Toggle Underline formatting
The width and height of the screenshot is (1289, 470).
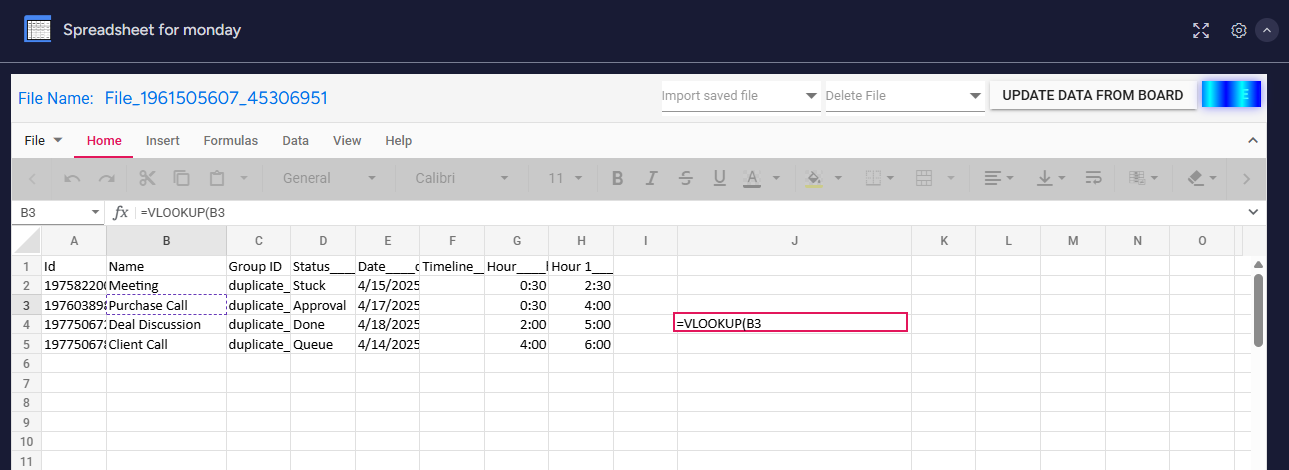pos(719,178)
